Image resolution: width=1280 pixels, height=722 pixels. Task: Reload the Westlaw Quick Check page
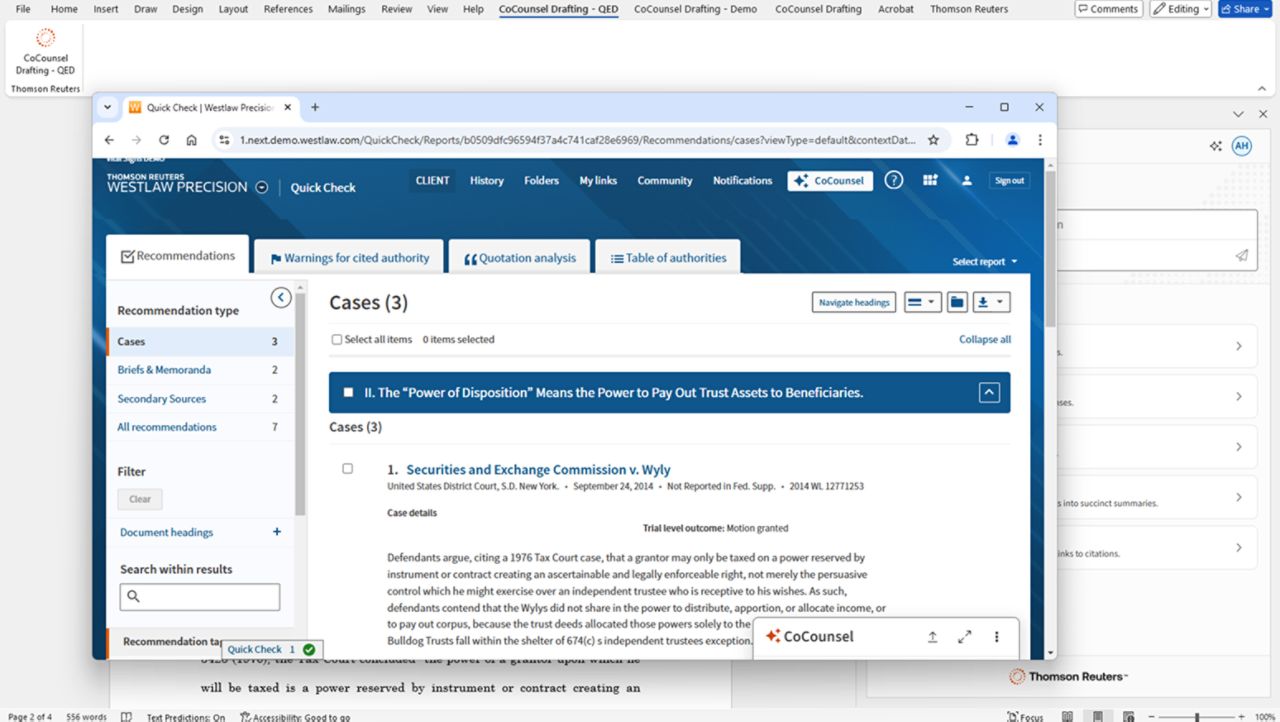pos(164,140)
